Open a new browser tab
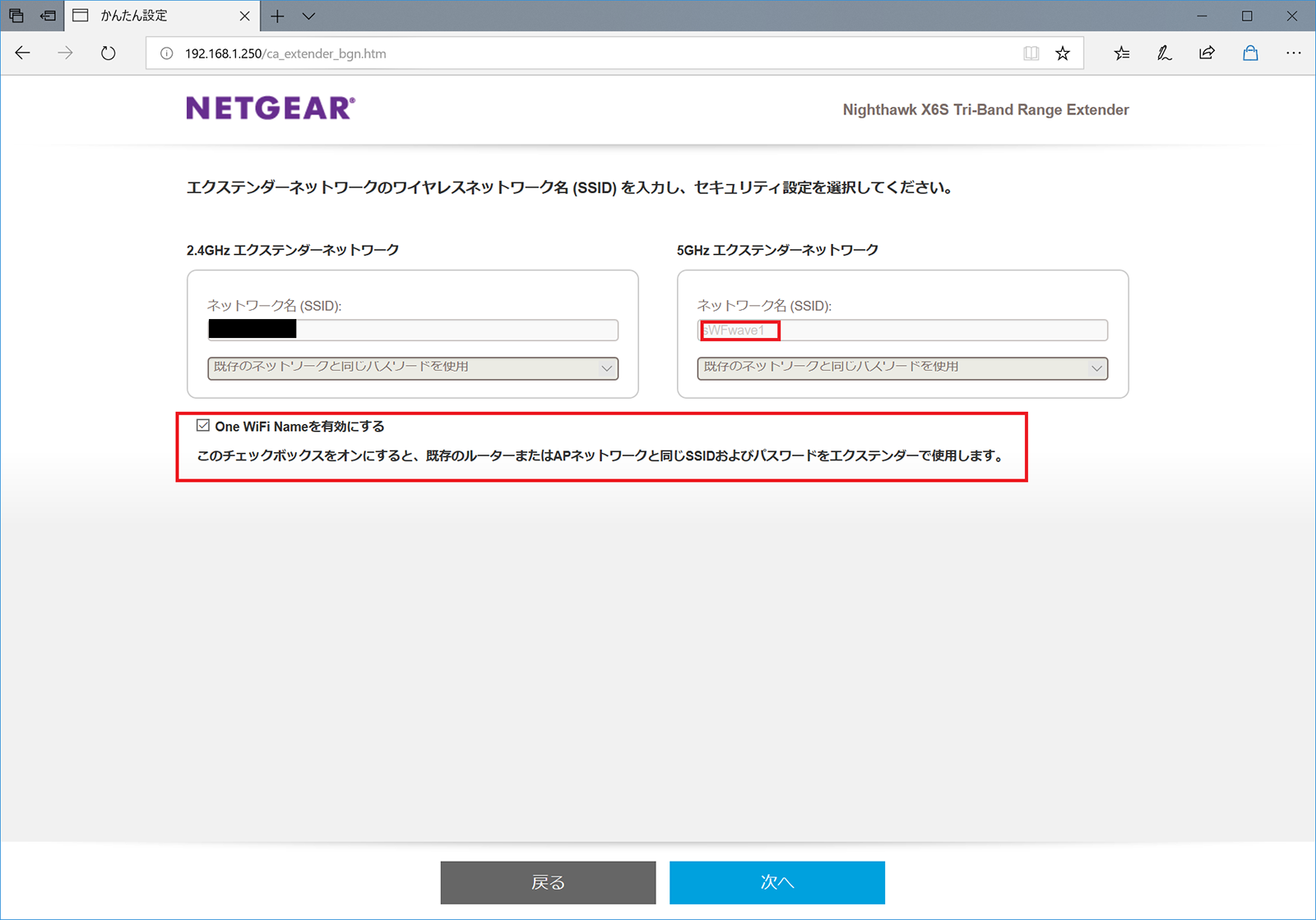 277,16
